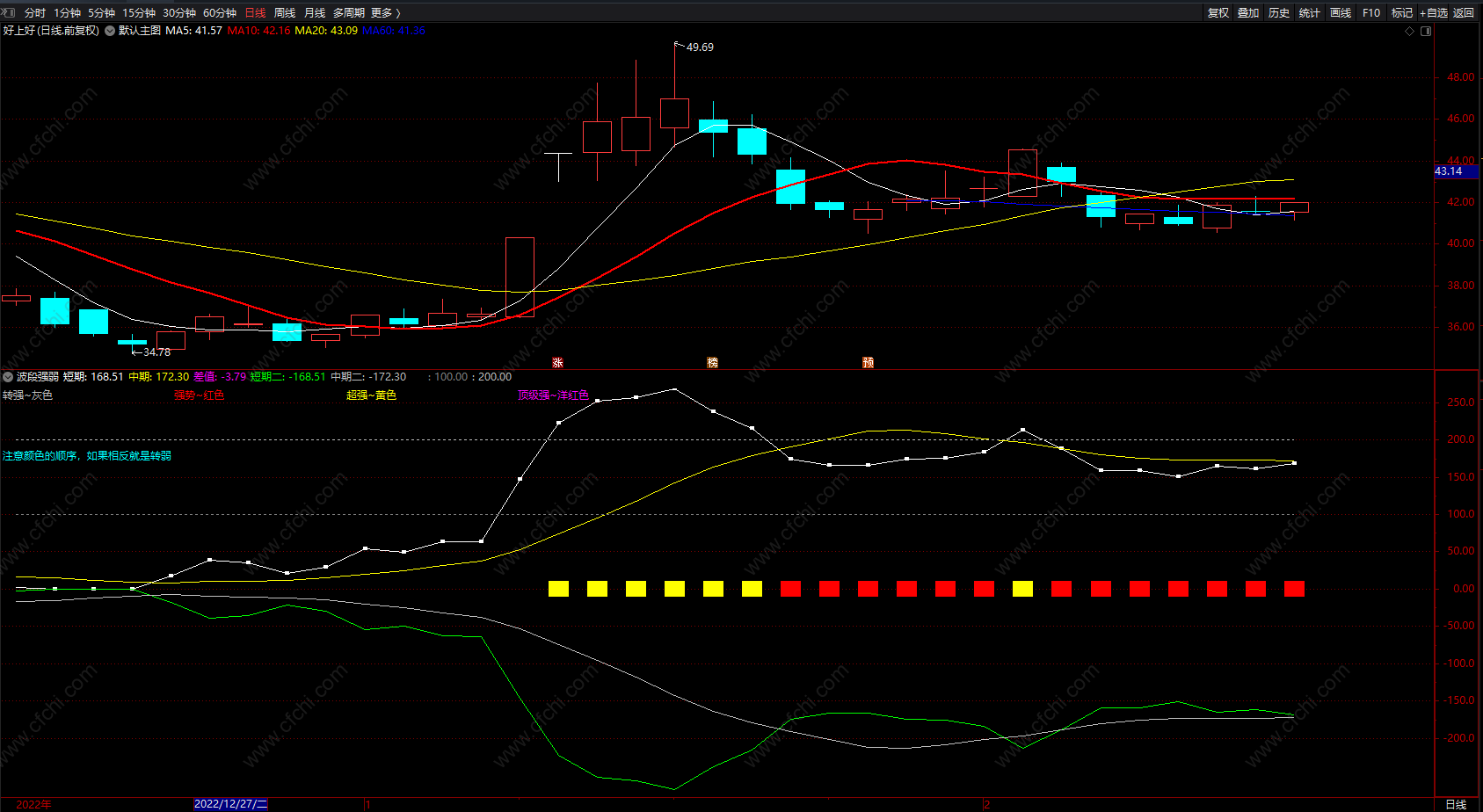The height and width of the screenshot is (812, 1483).
Task: Click the first yellow strength square
Action: click(558, 589)
